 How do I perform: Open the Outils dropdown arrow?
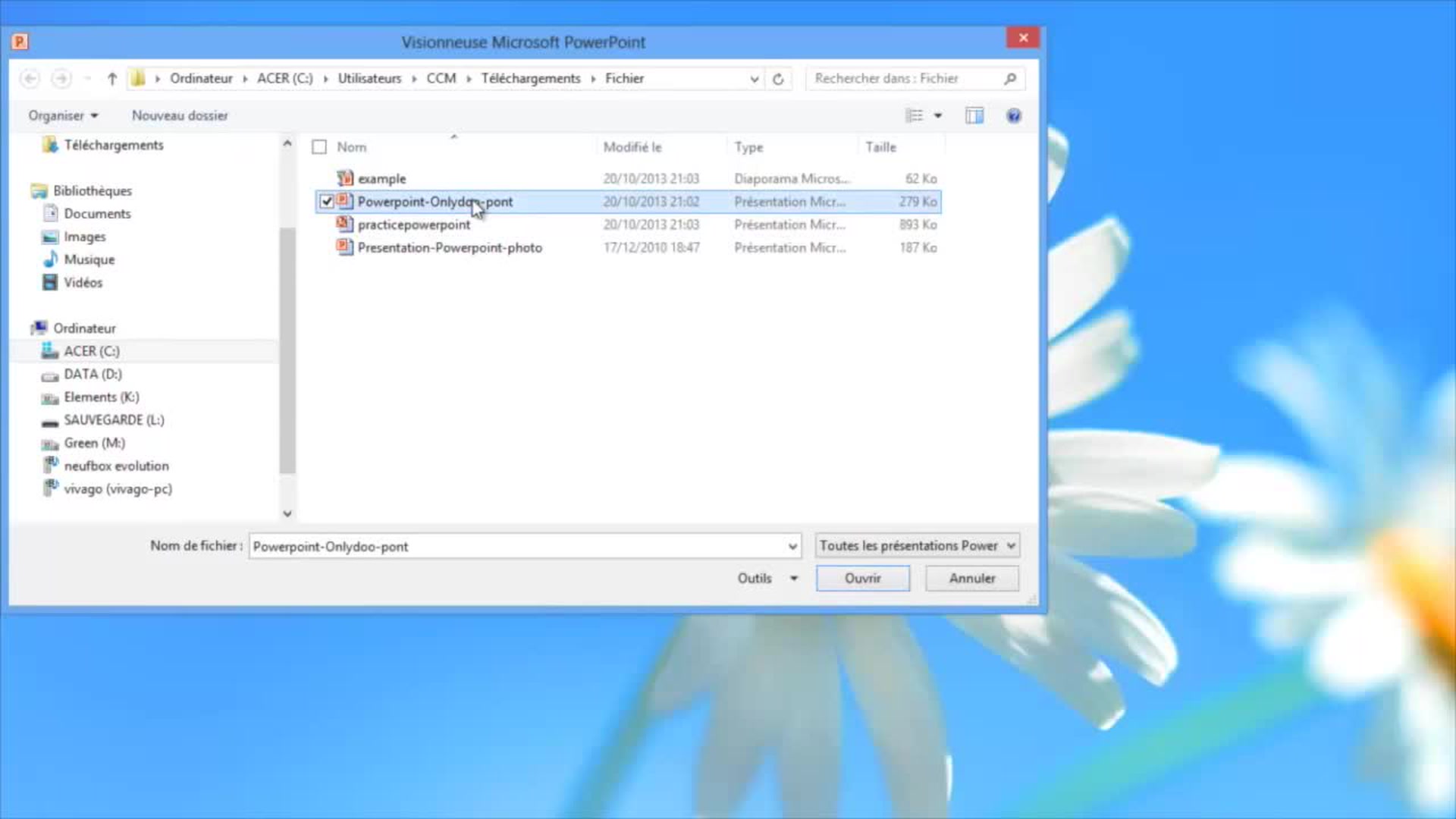point(794,578)
